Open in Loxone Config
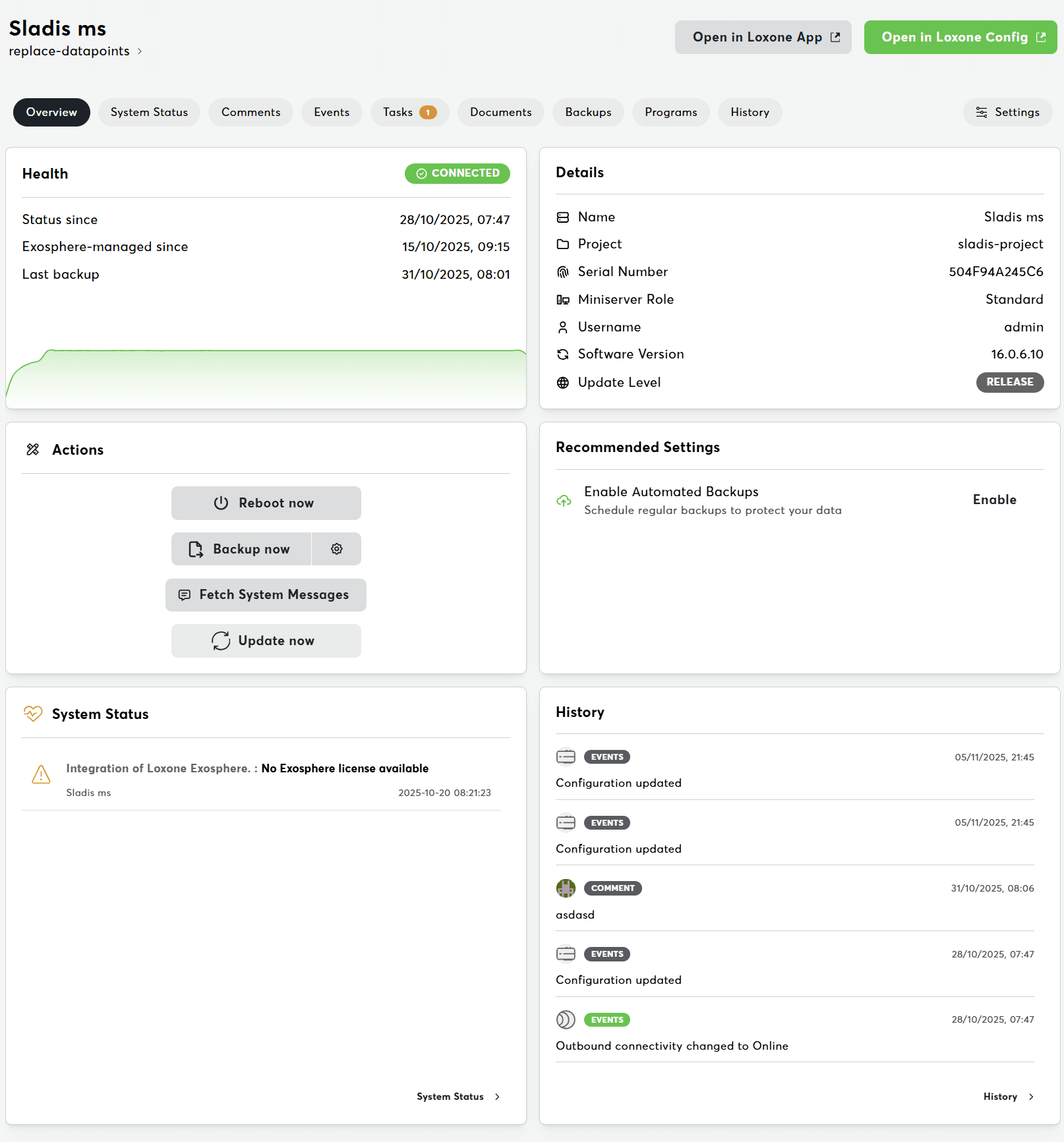The width and height of the screenshot is (1064, 1142). [961, 38]
